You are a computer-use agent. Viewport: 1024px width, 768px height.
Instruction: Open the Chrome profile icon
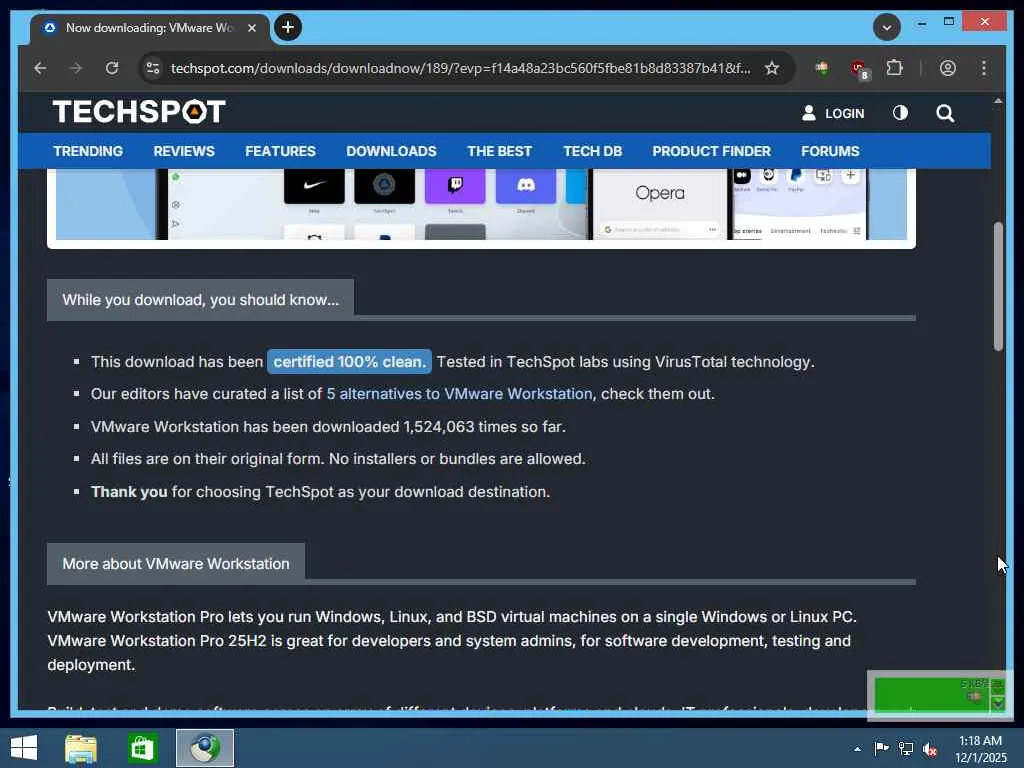pos(948,68)
